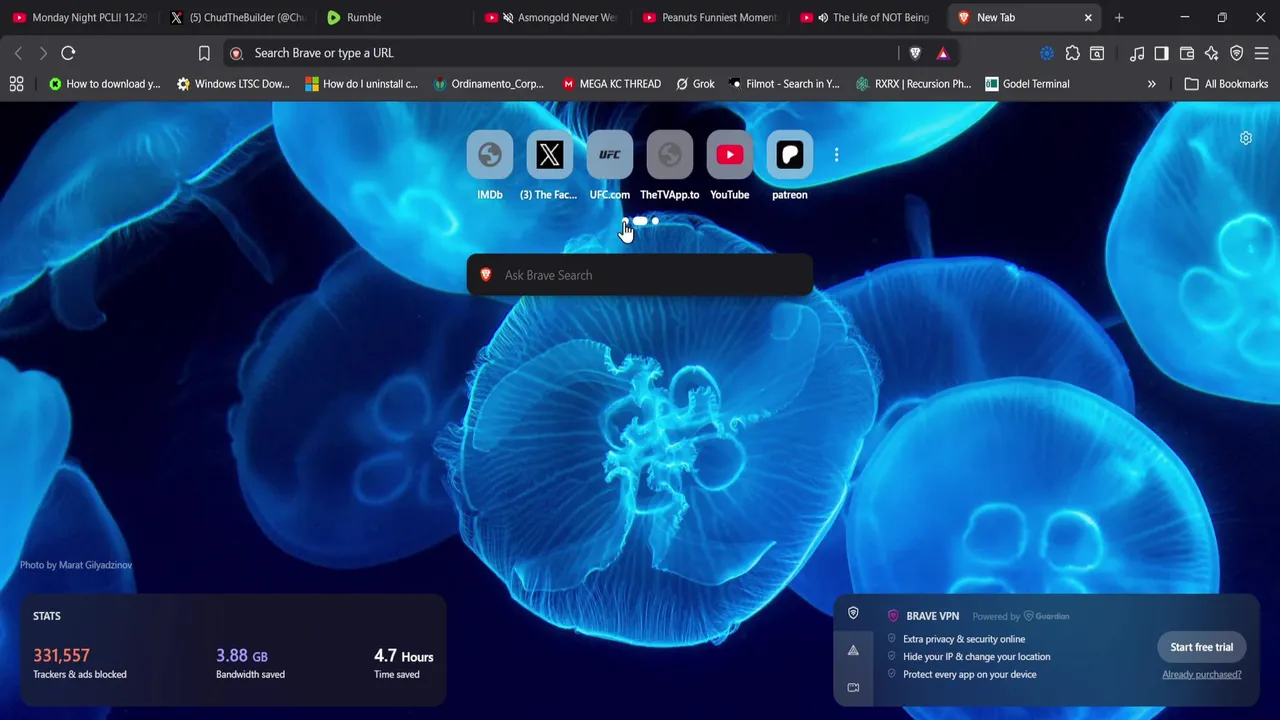Click the Ask Brave Search box
Image resolution: width=1280 pixels, height=720 pixels.
(640, 275)
